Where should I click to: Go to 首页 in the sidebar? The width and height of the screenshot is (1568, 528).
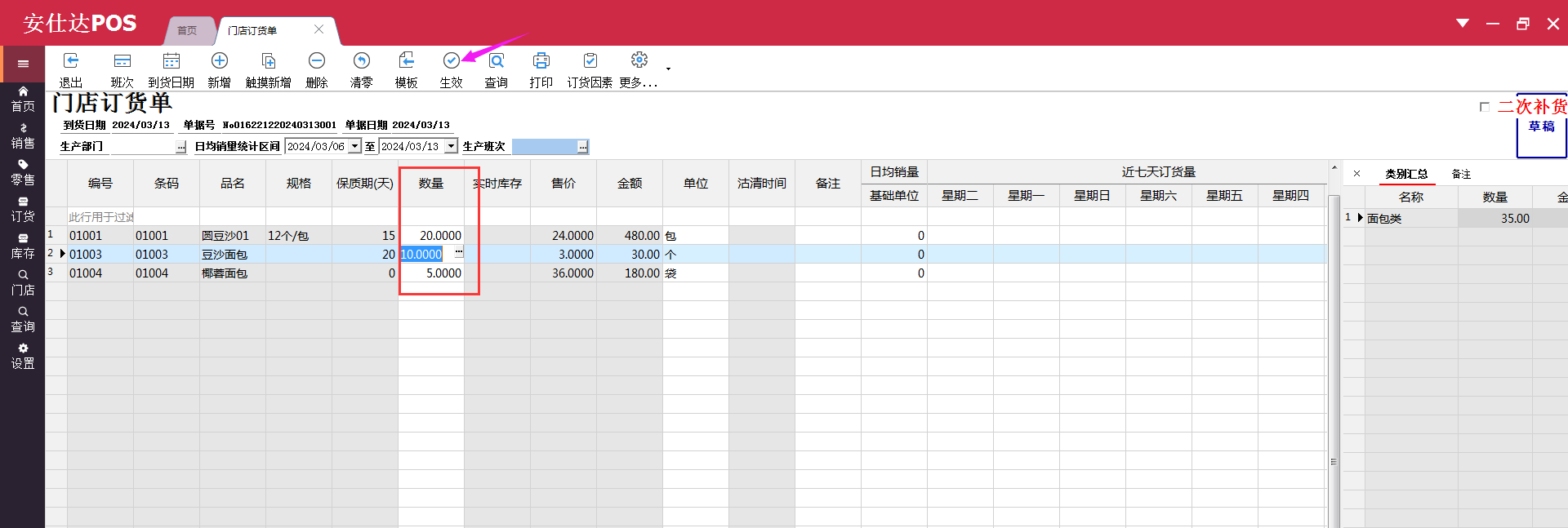pyautogui.click(x=23, y=100)
